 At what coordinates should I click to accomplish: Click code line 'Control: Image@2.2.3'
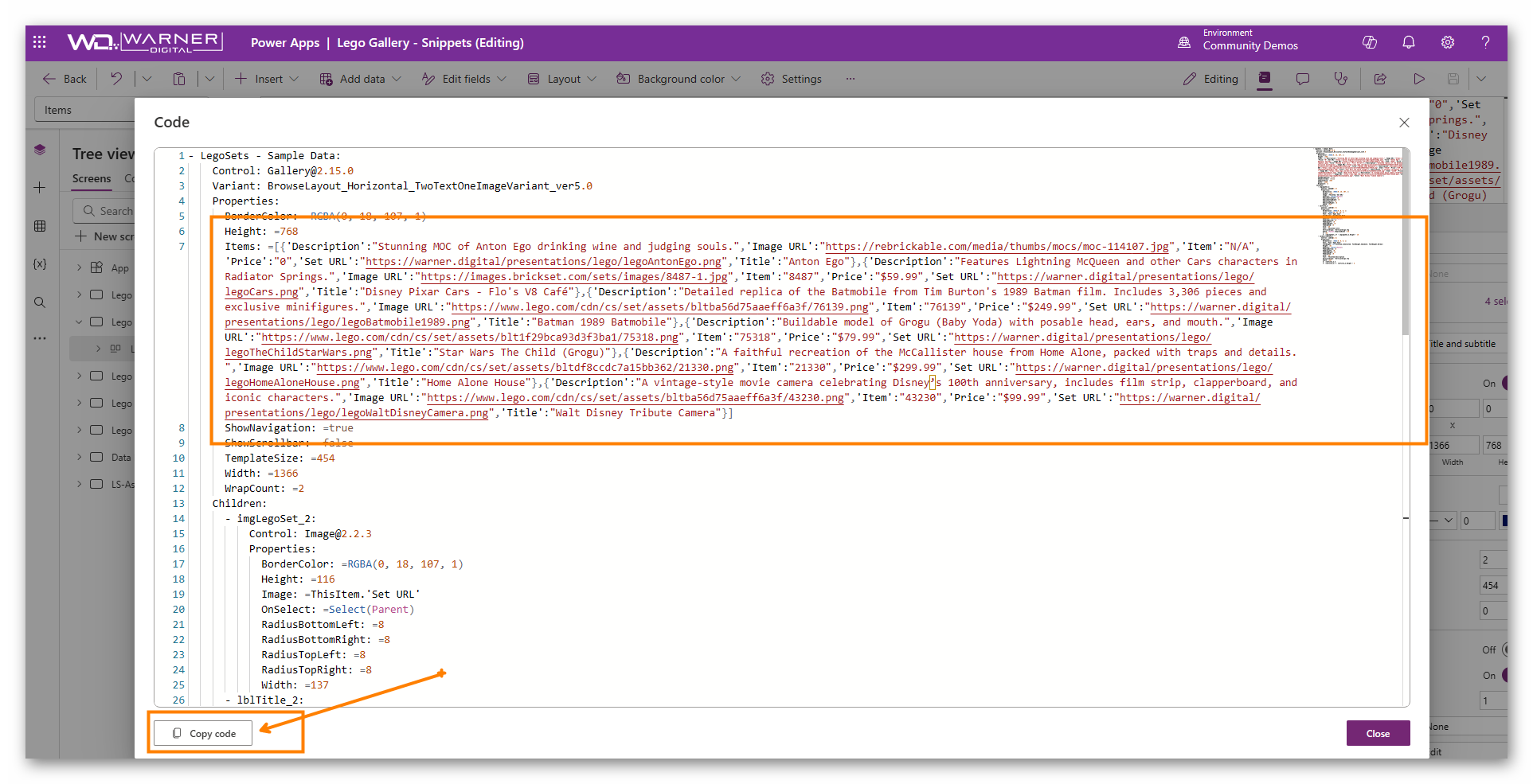pos(310,534)
